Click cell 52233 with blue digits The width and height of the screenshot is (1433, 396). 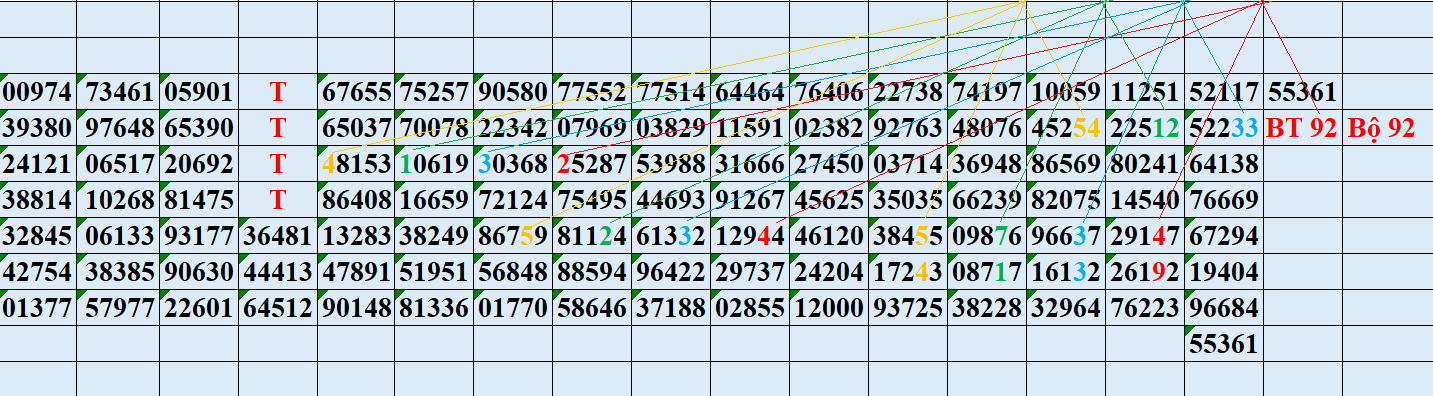point(1224,129)
